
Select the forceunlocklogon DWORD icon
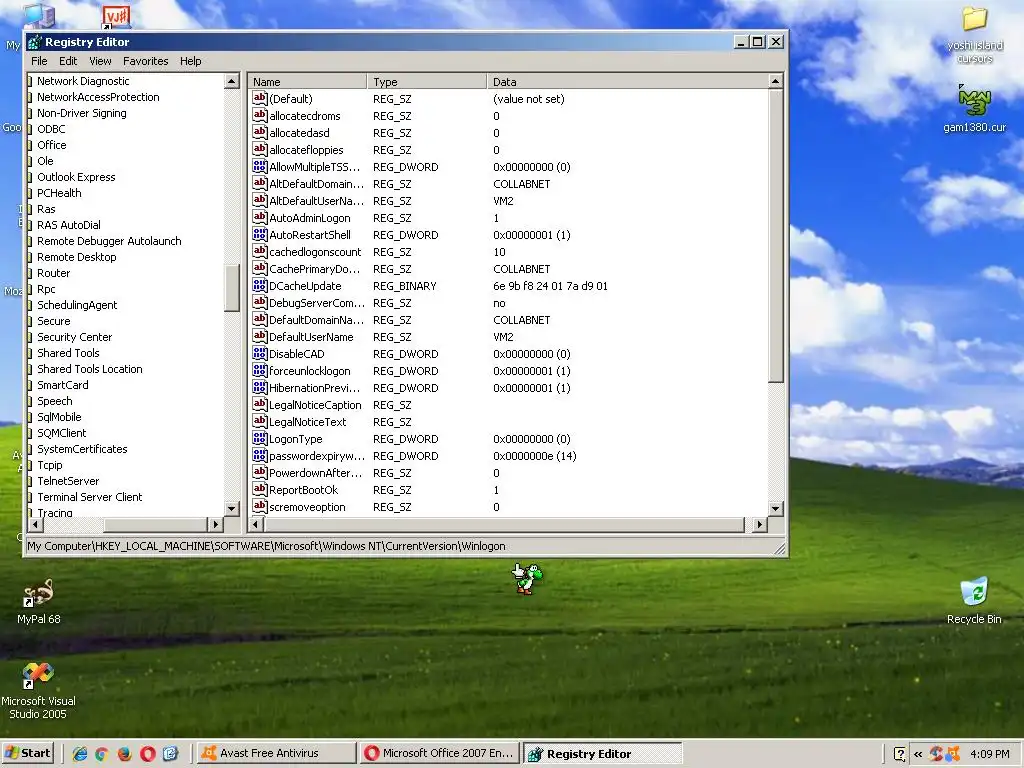pos(260,370)
